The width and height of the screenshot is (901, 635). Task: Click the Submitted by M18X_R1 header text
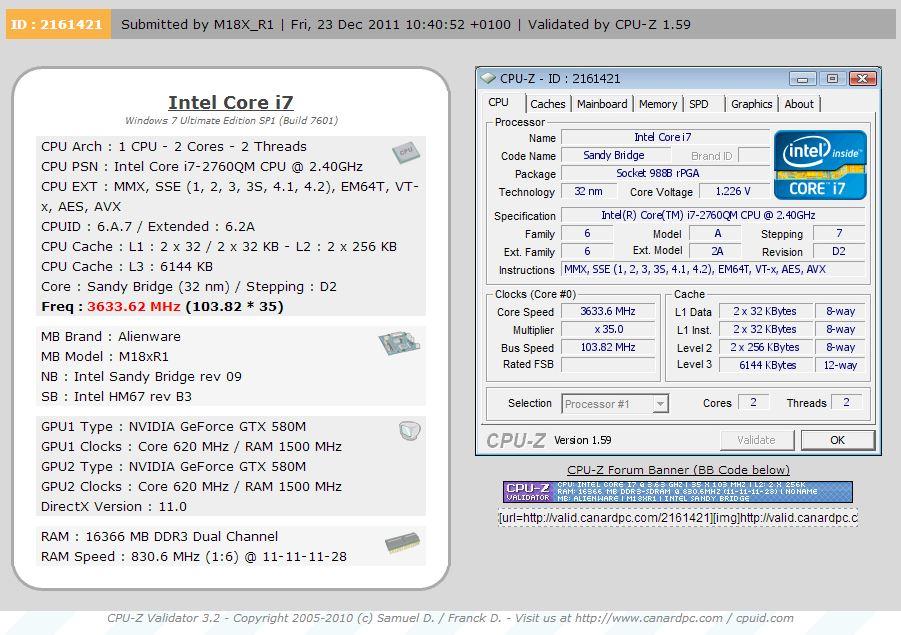pyautogui.click(x=197, y=25)
